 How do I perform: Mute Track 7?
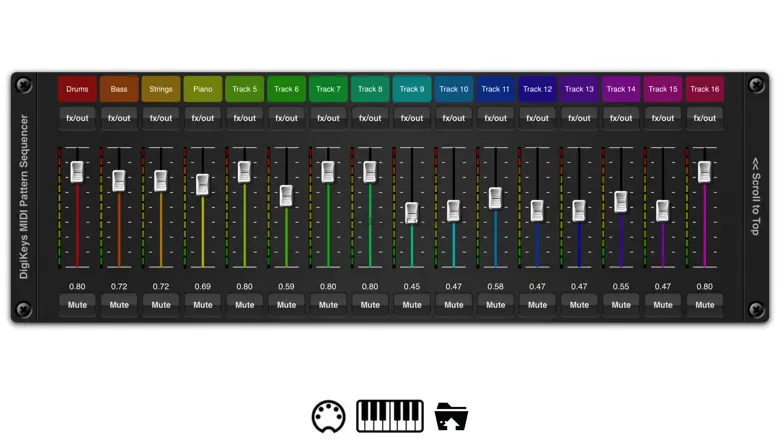328,305
